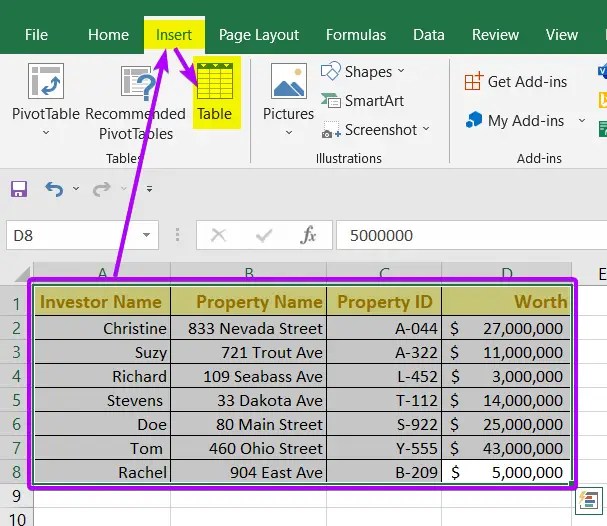Select cell showing 27,000,000
607x526 pixels.
(506, 328)
